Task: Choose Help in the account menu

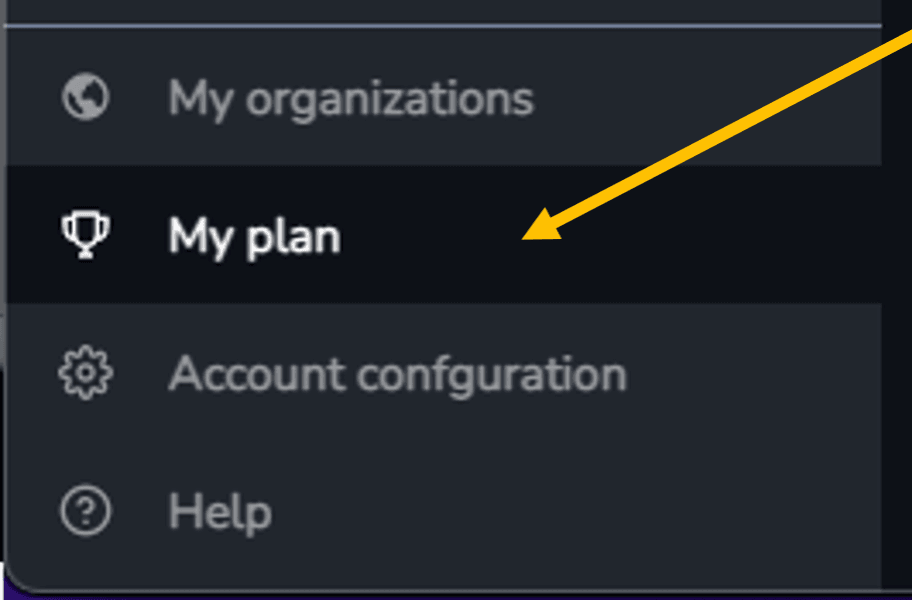Action: [444, 510]
